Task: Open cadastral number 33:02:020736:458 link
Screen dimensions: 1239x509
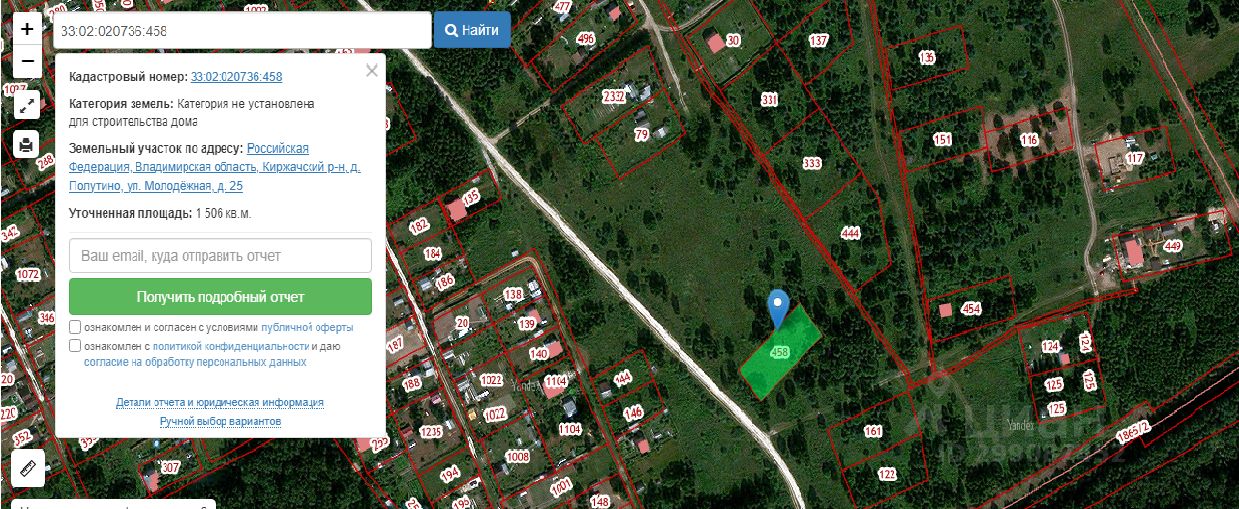Action: tap(236, 77)
